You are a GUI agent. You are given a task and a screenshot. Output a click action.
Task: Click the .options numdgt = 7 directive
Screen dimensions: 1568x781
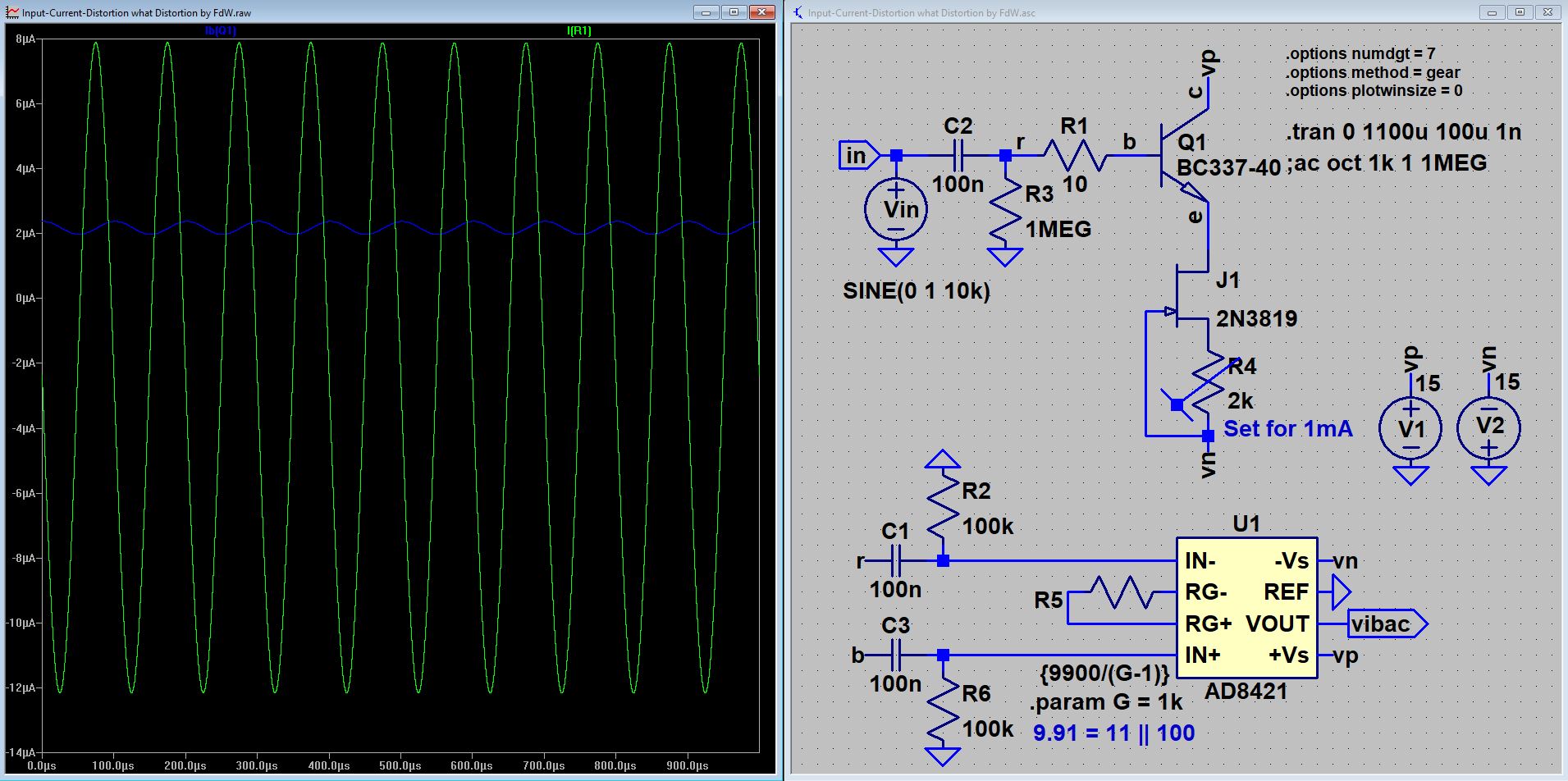click(1360, 54)
